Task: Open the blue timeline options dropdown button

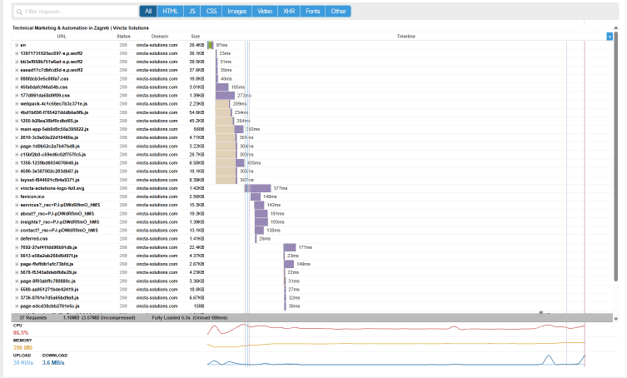Action: pyautogui.click(x=609, y=36)
